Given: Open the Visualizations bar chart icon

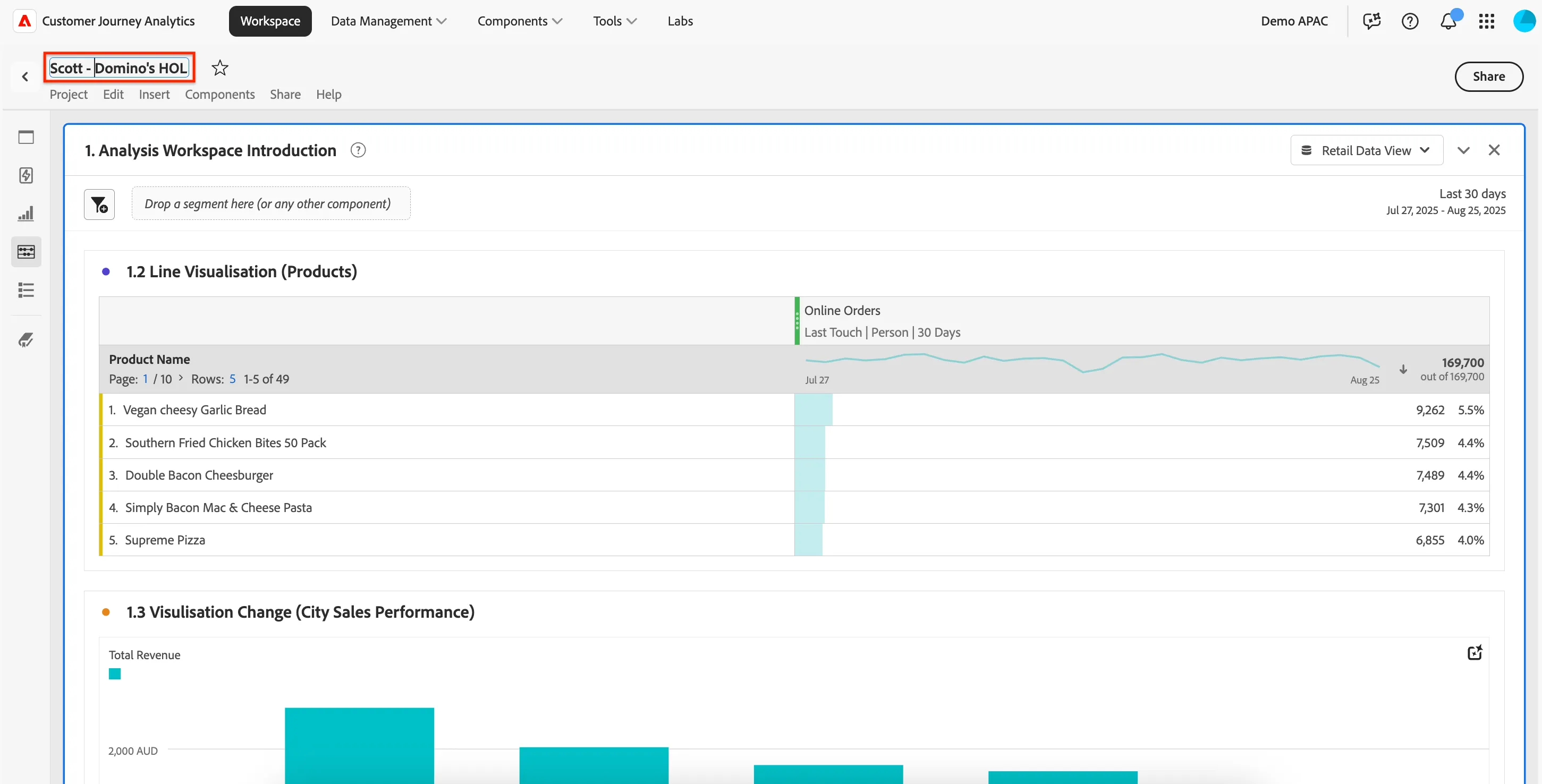Looking at the screenshot, I should tap(26, 214).
